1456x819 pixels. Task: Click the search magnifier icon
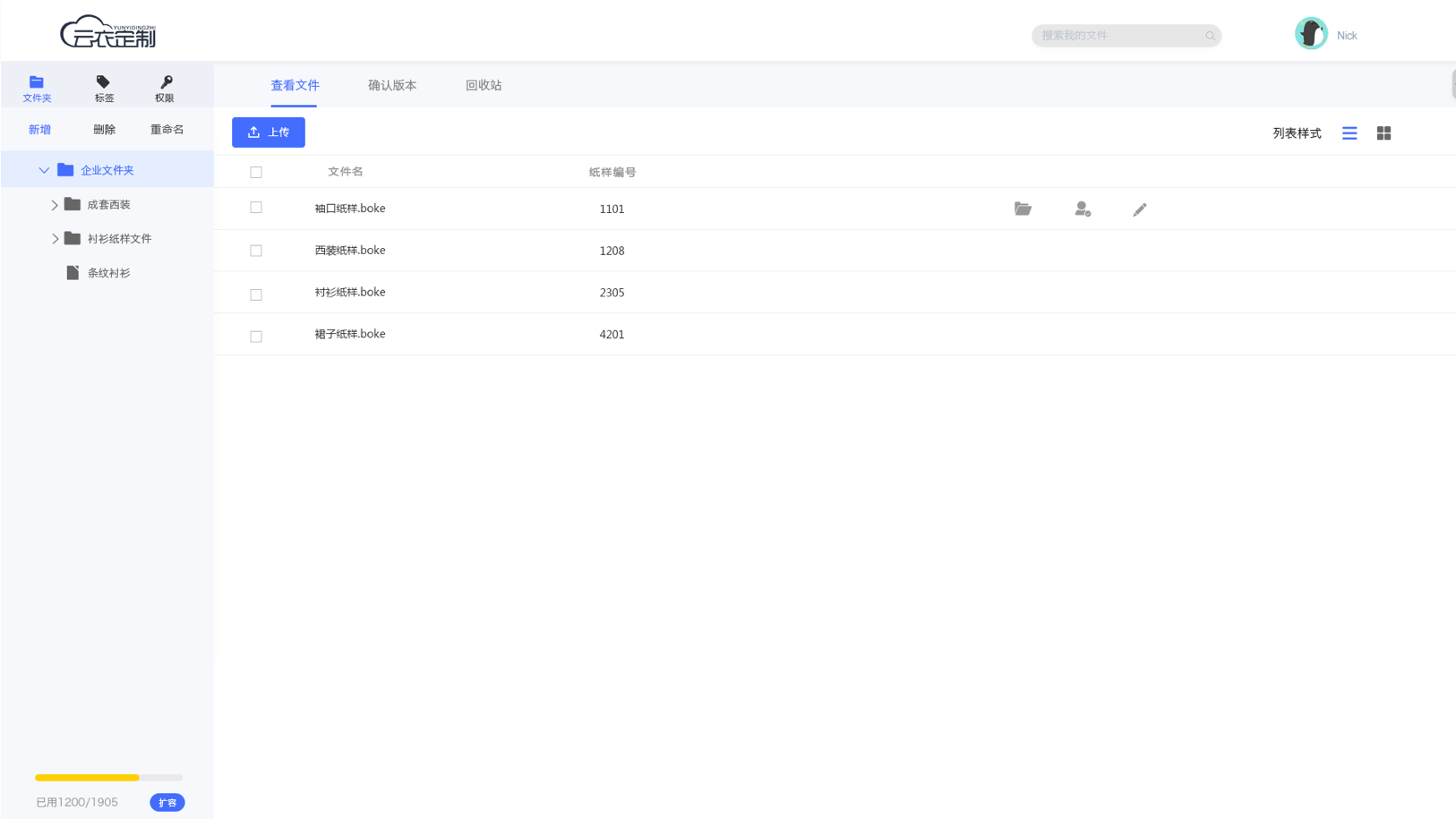pyautogui.click(x=1210, y=36)
